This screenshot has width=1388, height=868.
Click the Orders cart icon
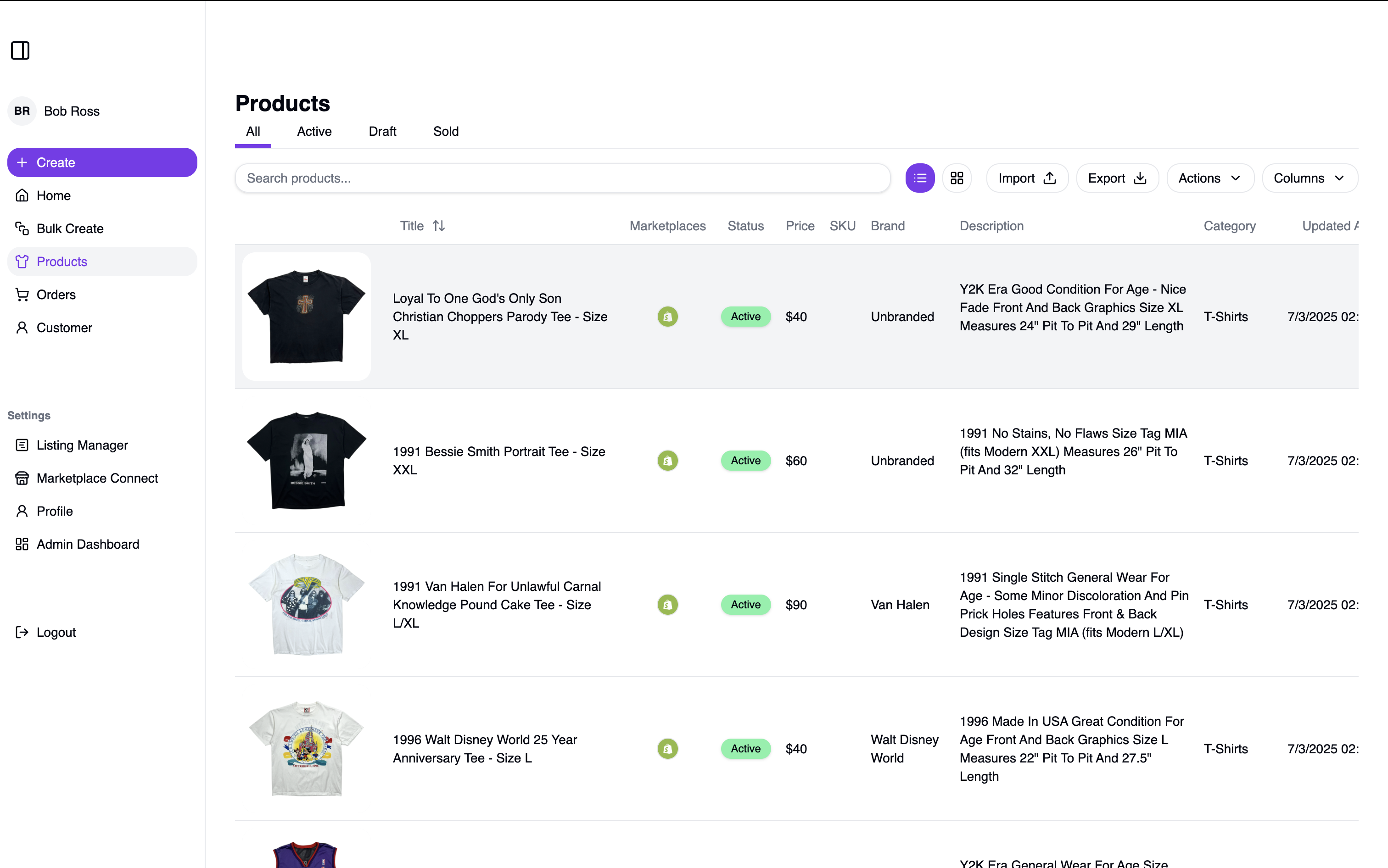[x=22, y=295]
